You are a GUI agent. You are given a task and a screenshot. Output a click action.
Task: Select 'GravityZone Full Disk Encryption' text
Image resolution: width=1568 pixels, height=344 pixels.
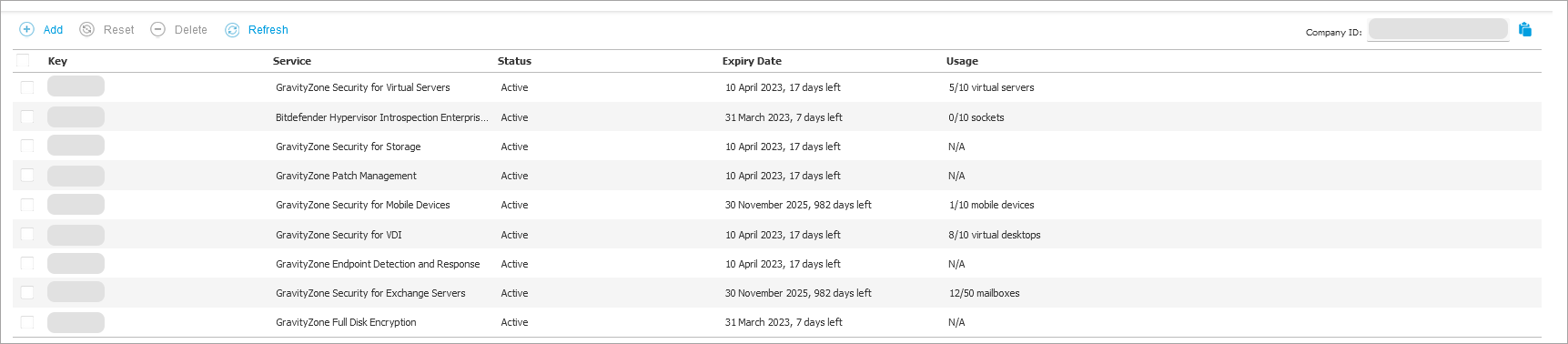tap(346, 322)
